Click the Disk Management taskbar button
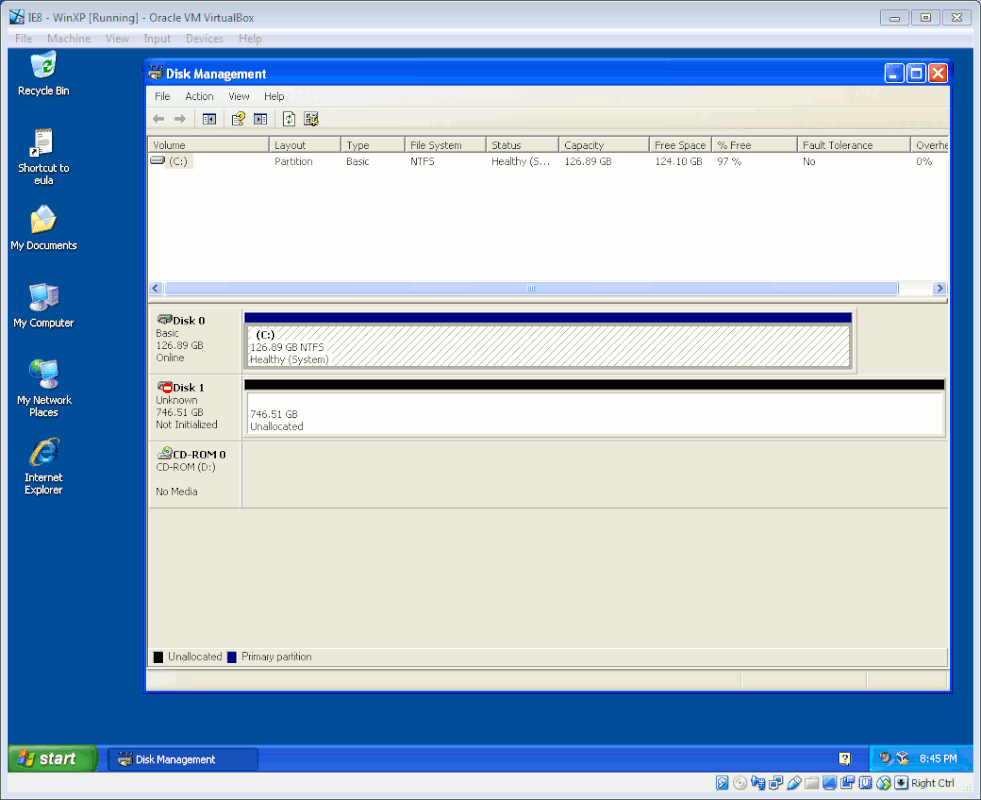Image resolution: width=981 pixels, height=800 pixels. (182, 759)
